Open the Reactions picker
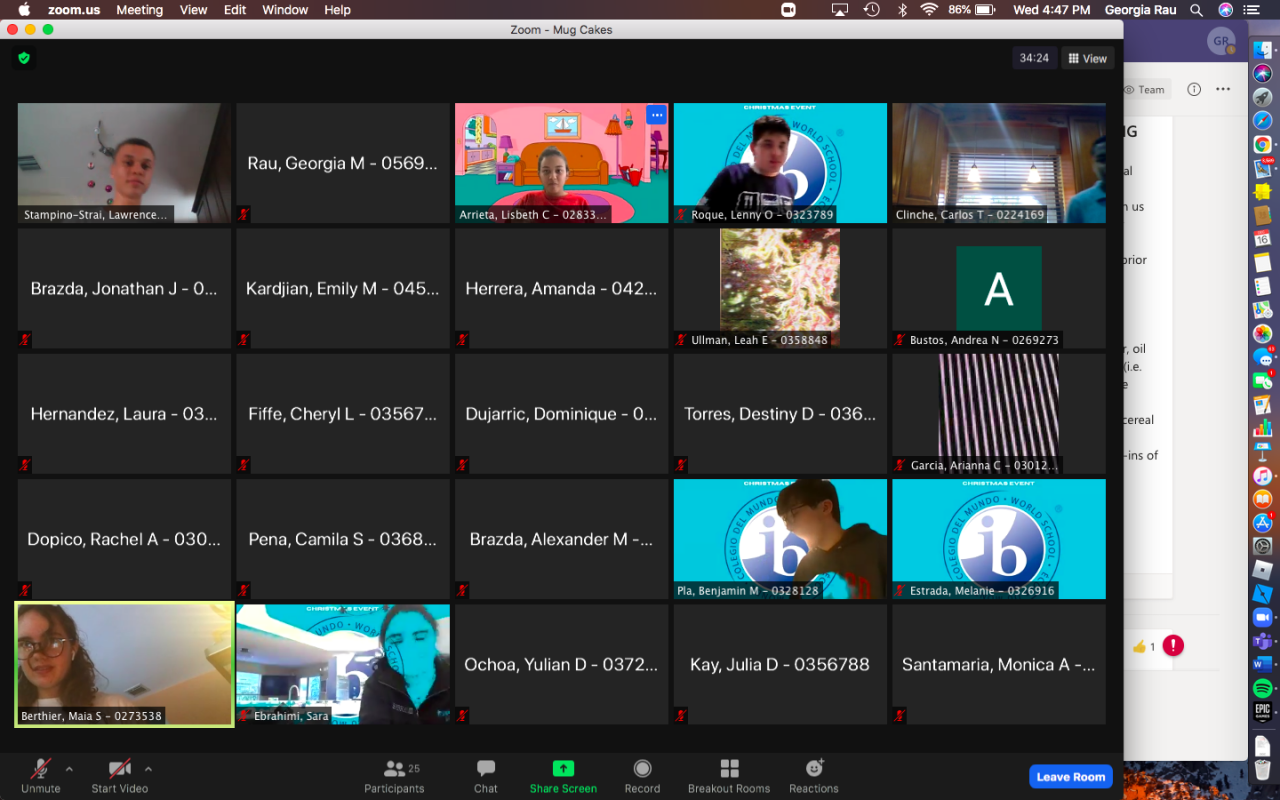The height and width of the screenshot is (800, 1280). (x=814, y=775)
